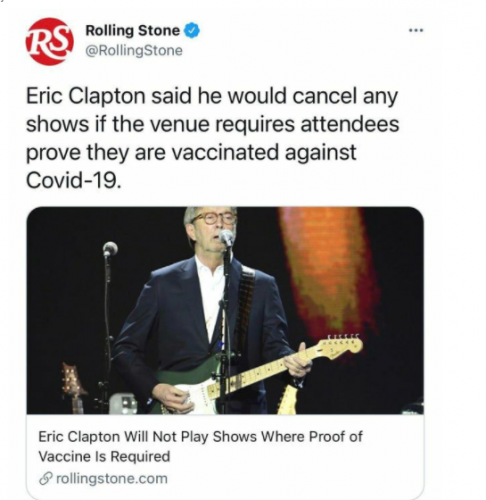The height and width of the screenshot is (500, 486).
Task: Click 'Vaccine Is Required' headline line
Action: click(x=104, y=456)
